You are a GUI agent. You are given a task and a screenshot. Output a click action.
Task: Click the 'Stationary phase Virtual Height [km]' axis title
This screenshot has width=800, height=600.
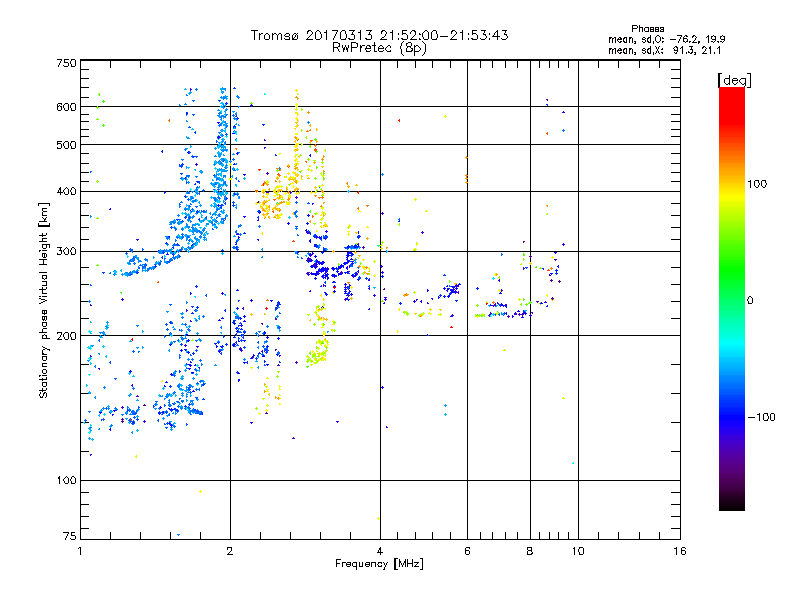click(x=44, y=300)
